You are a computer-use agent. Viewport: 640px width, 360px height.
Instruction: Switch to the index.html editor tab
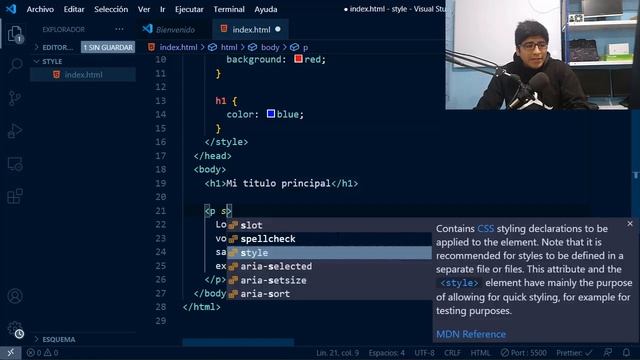[x=251, y=29]
